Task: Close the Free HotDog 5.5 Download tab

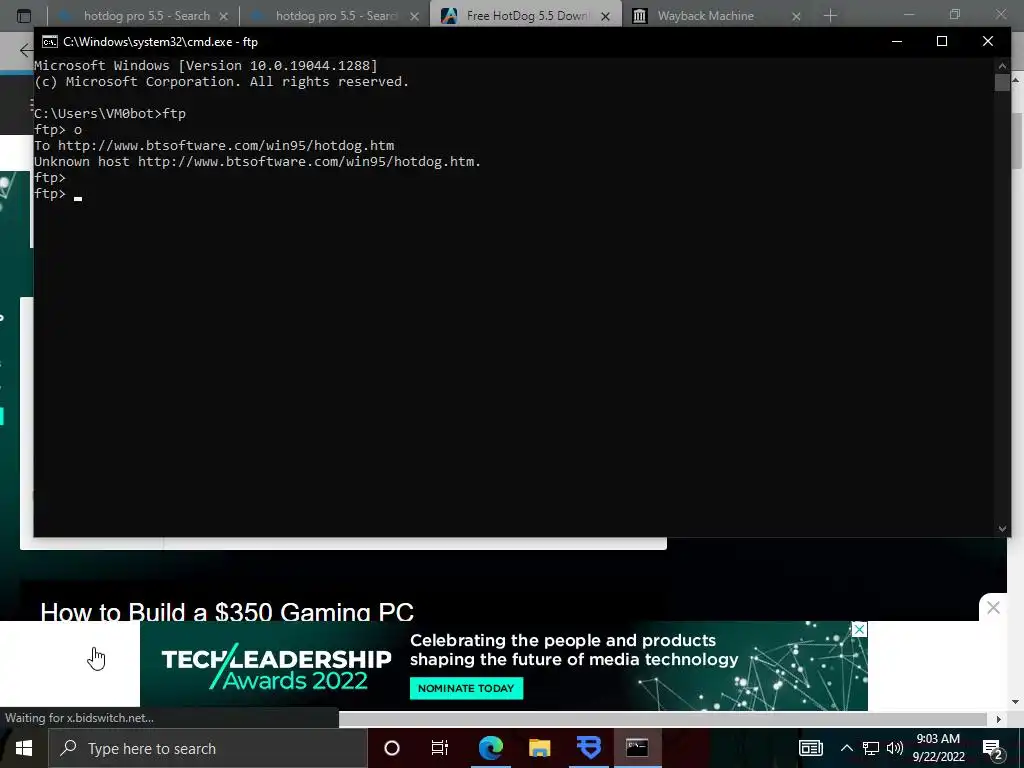Action: point(605,16)
